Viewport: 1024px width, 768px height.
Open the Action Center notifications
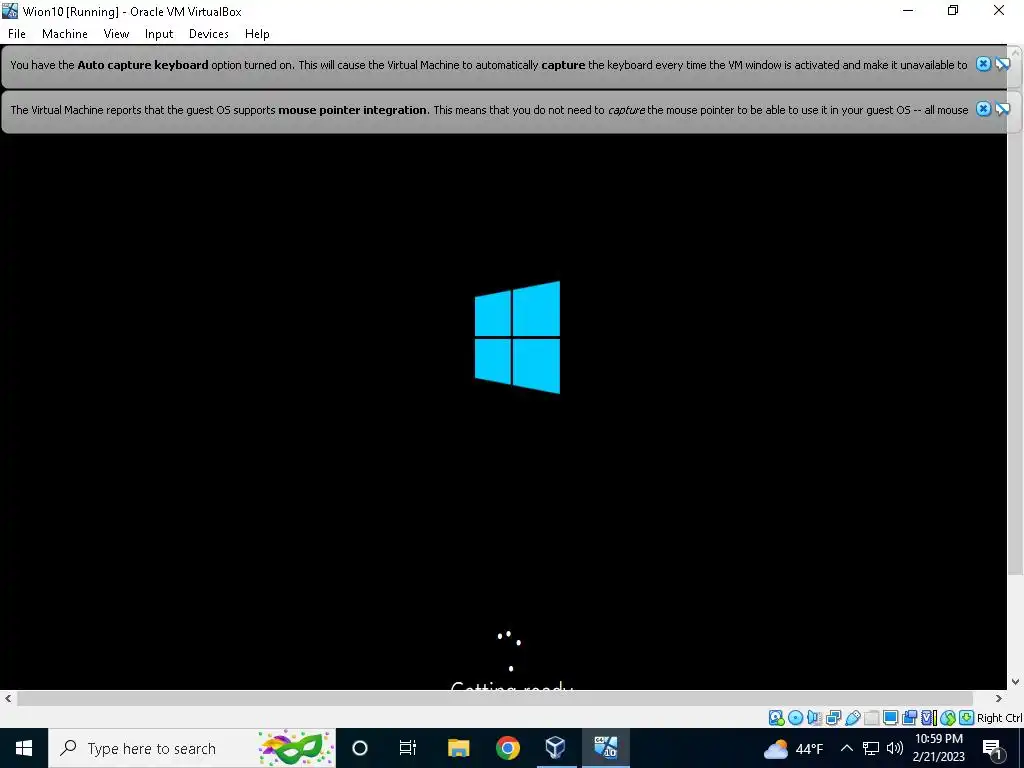pos(993,749)
